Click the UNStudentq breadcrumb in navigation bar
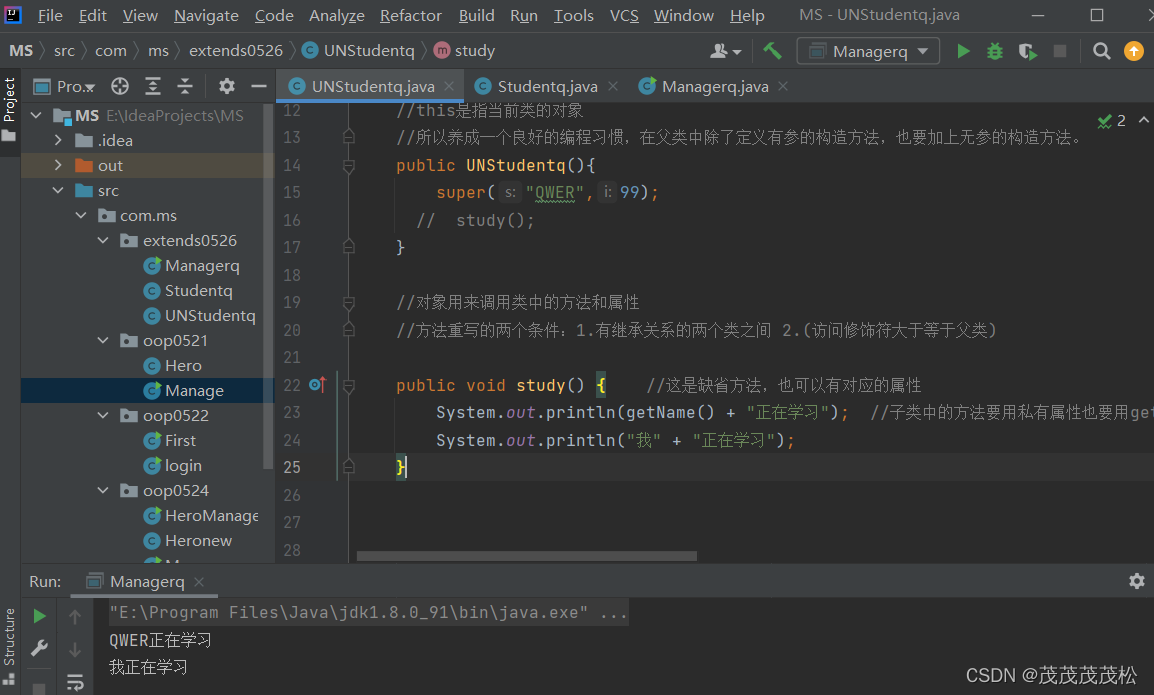The width and height of the screenshot is (1154, 695). tap(358, 51)
